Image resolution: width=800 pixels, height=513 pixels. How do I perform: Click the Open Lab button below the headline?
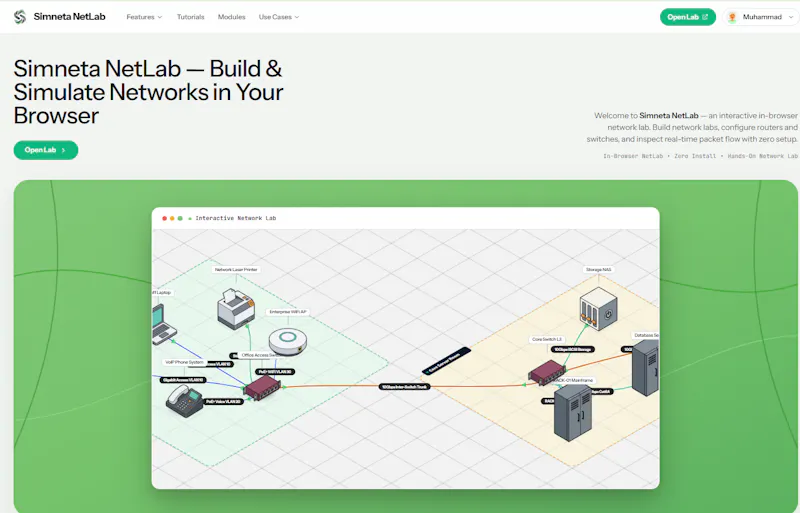[x=45, y=150]
